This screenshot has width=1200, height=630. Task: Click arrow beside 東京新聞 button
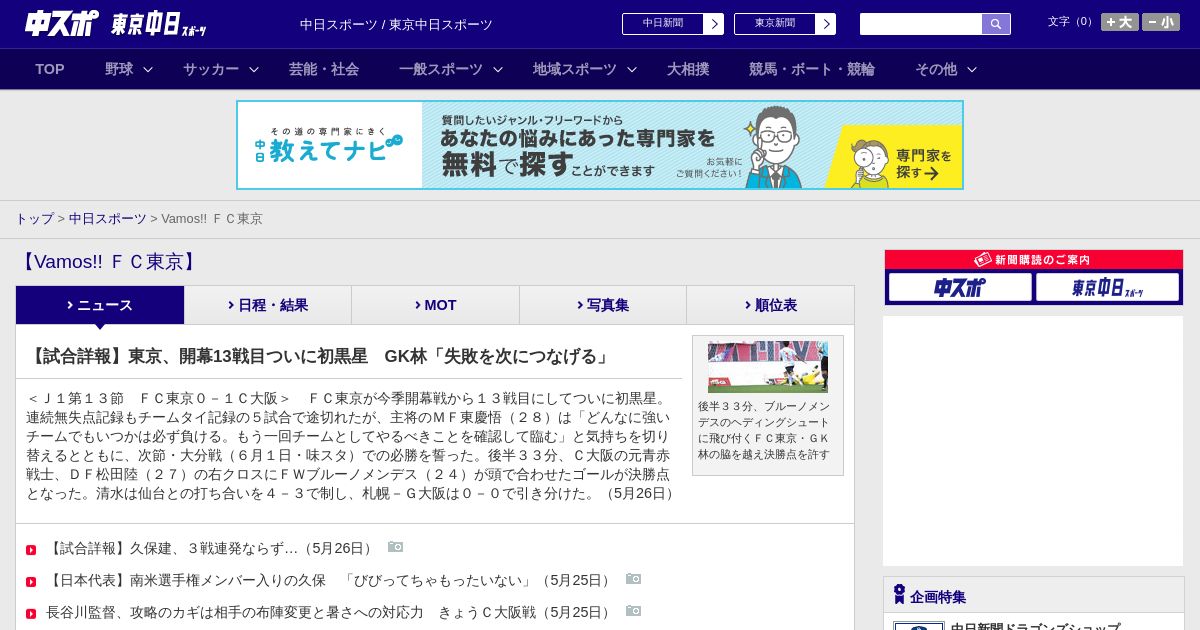point(826,24)
